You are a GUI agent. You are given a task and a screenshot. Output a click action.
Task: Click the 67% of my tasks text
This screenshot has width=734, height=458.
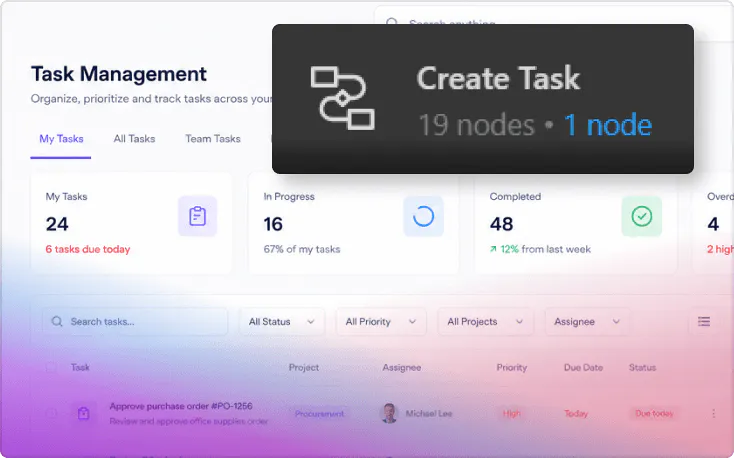301,249
